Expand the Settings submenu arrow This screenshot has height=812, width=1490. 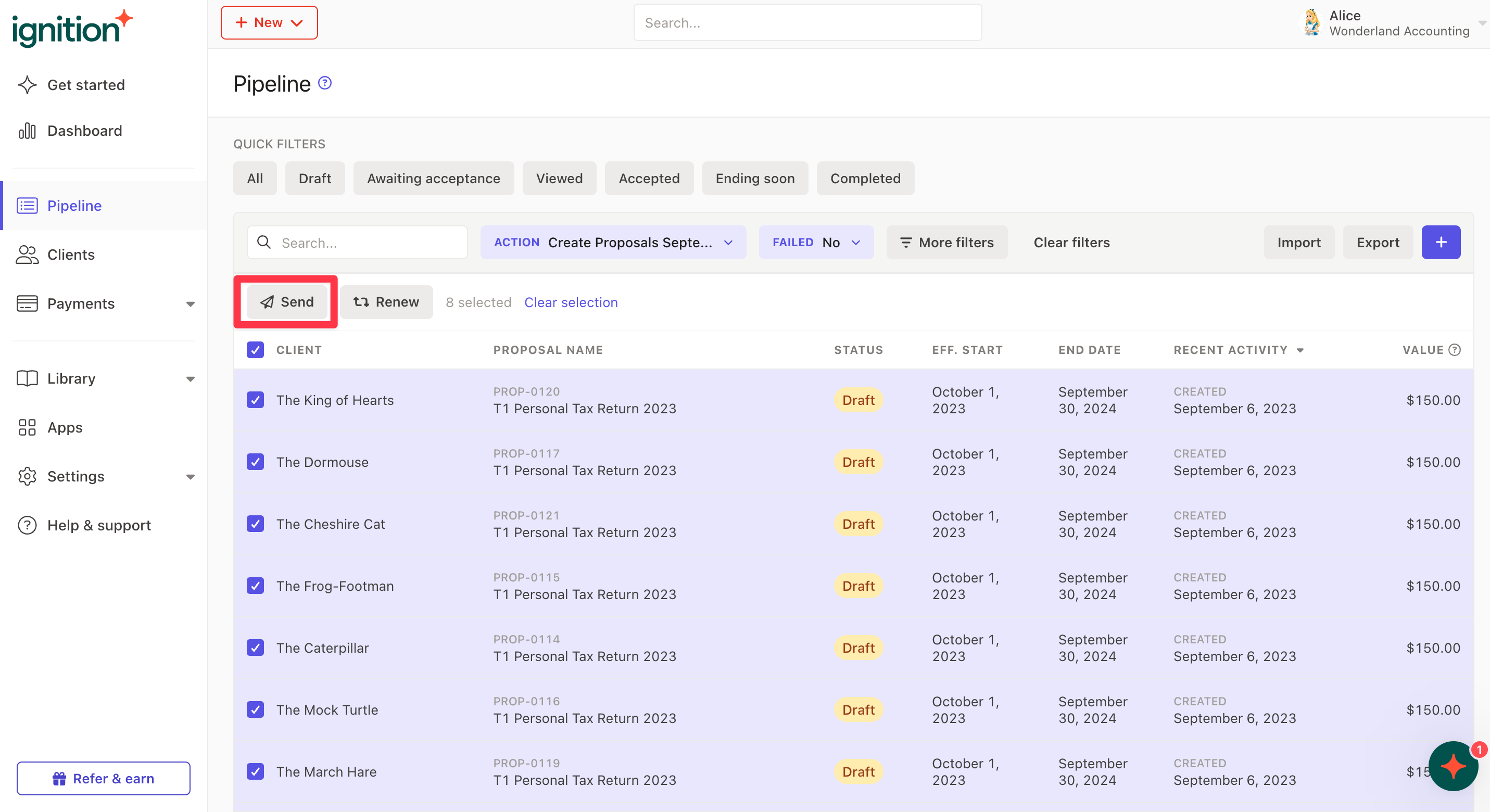[191, 477]
